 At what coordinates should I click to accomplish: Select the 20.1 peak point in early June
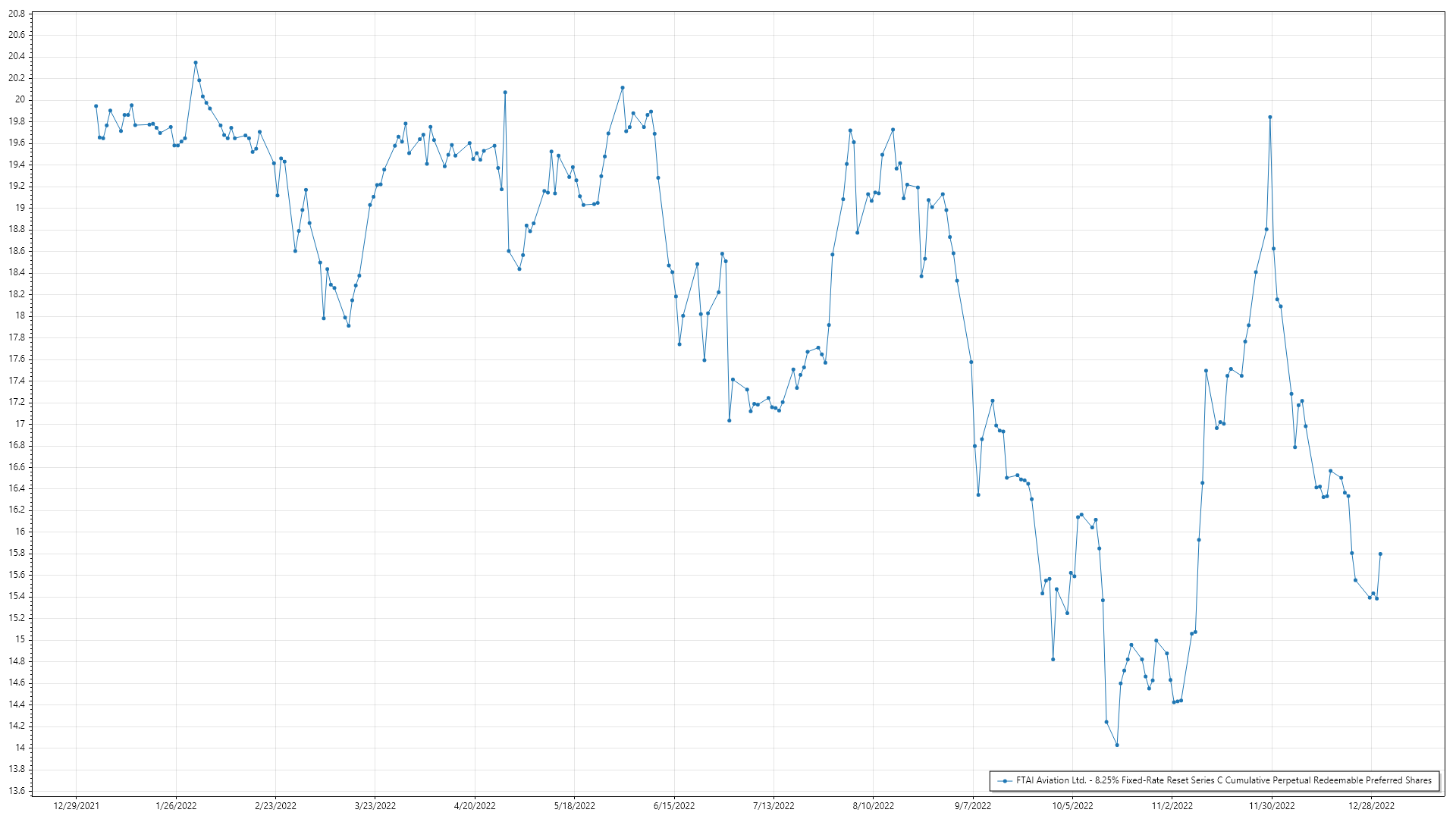pos(623,88)
